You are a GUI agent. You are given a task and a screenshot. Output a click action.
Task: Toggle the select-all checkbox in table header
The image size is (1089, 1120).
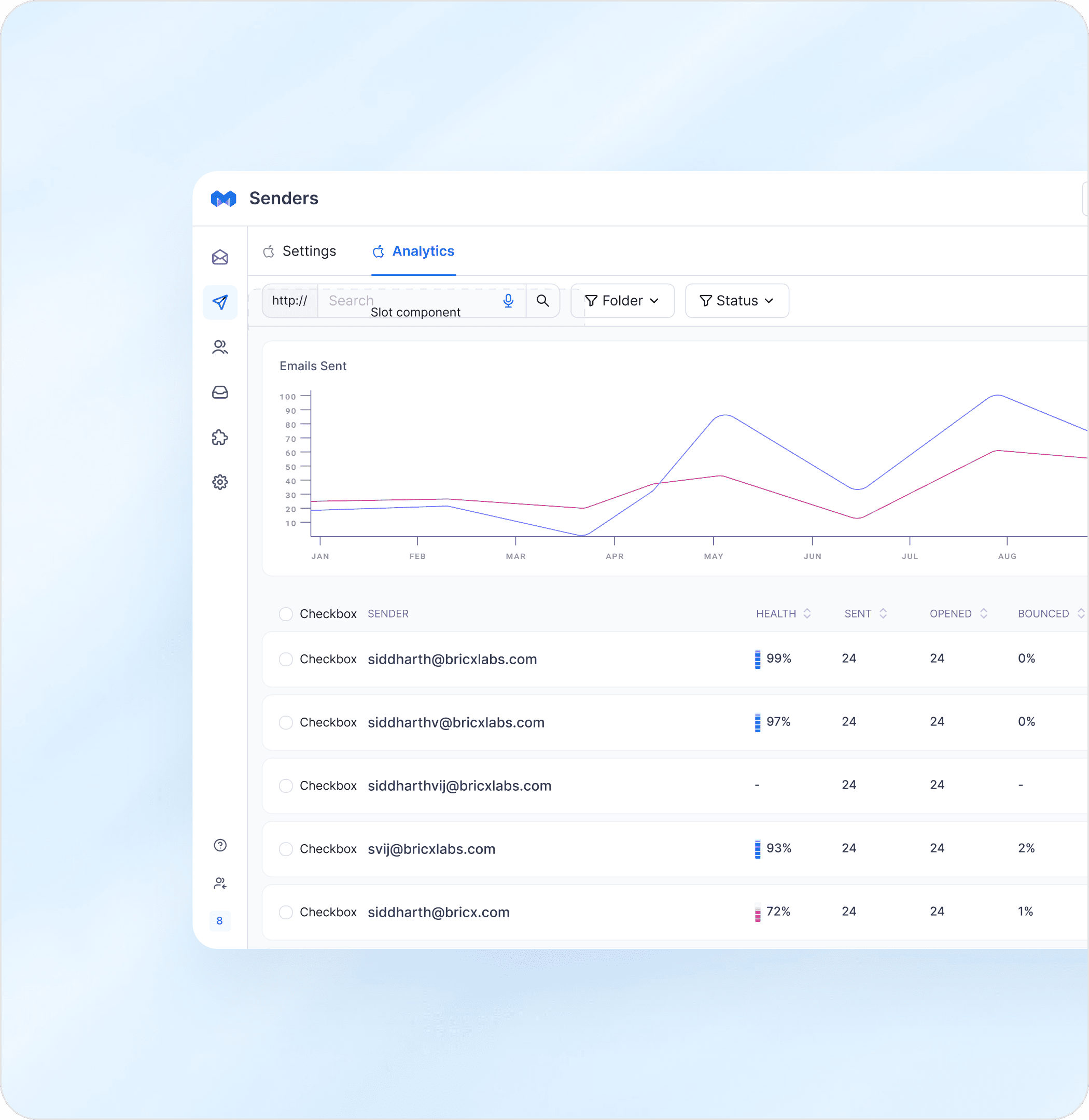point(286,614)
